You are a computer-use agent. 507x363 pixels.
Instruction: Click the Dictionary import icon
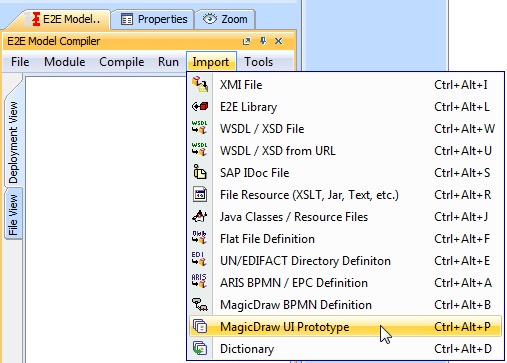(x=200, y=348)
